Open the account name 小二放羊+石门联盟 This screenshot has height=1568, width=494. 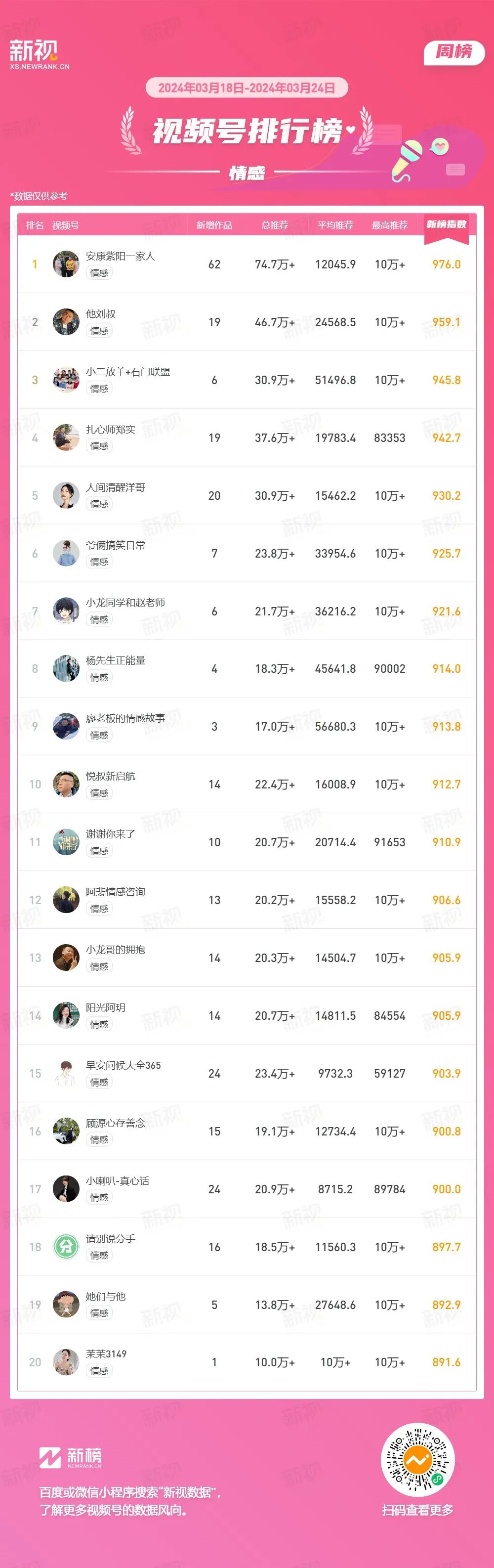tap(128, 372)
